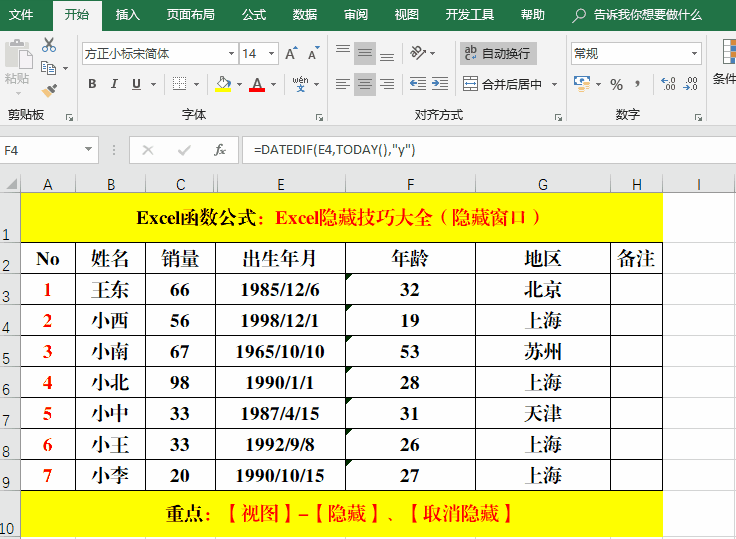Apply comma style separator
The width and height of the screenshot is (736, 539).
point(637,84)
